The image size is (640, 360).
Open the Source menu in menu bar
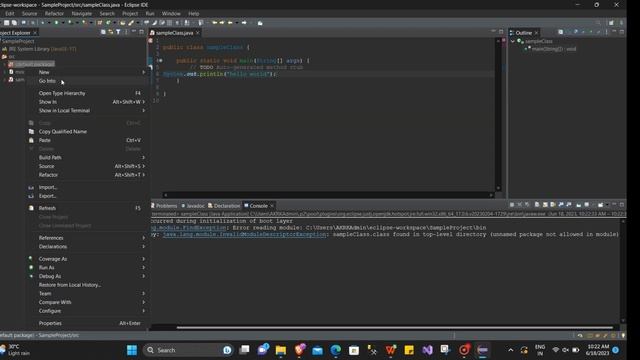click(x=29, y=13)
